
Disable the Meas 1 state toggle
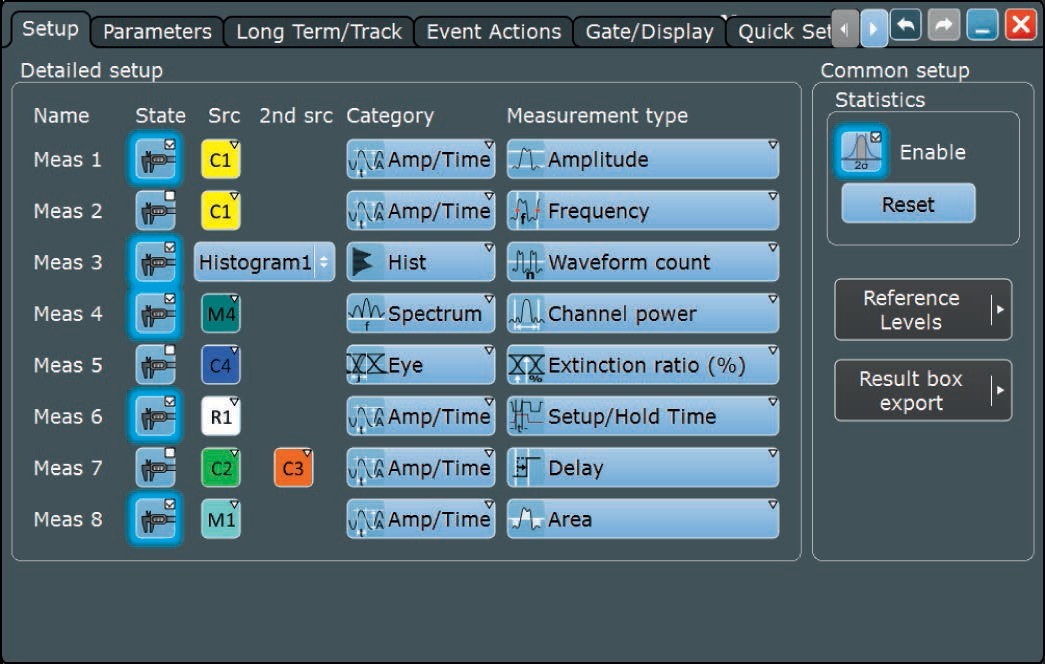[x=157, y=160]
